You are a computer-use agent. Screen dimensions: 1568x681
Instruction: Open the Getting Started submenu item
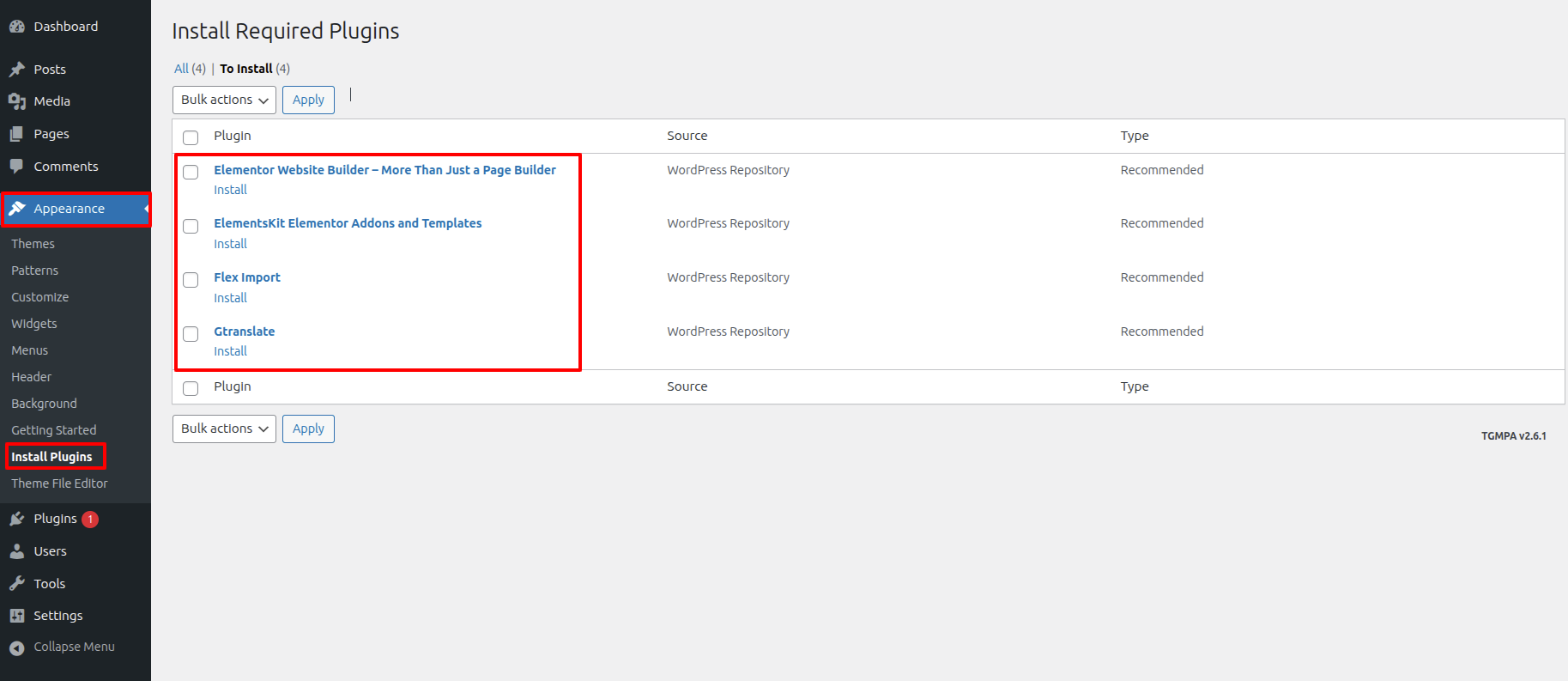coord(54,430)
